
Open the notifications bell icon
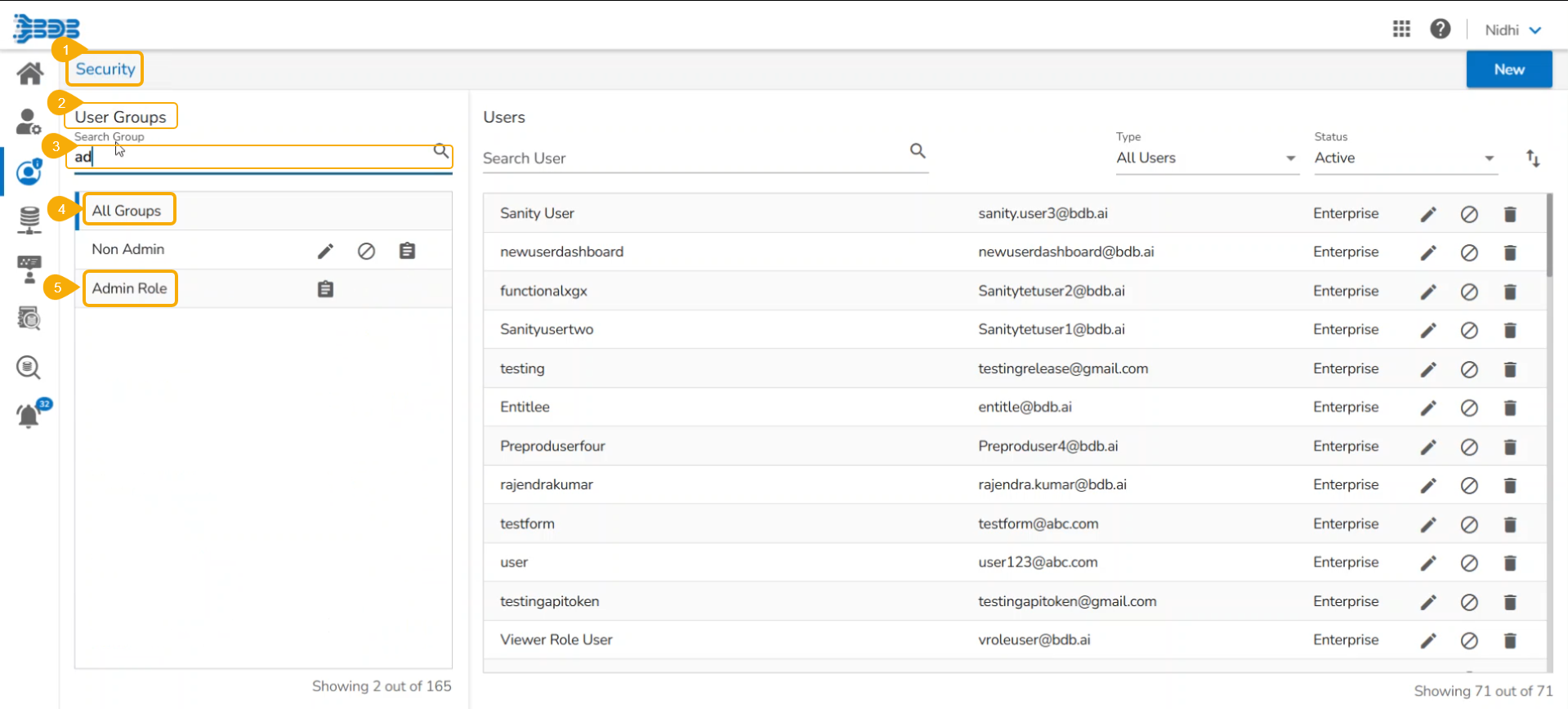pyautogui.click(x=29, y=415)
